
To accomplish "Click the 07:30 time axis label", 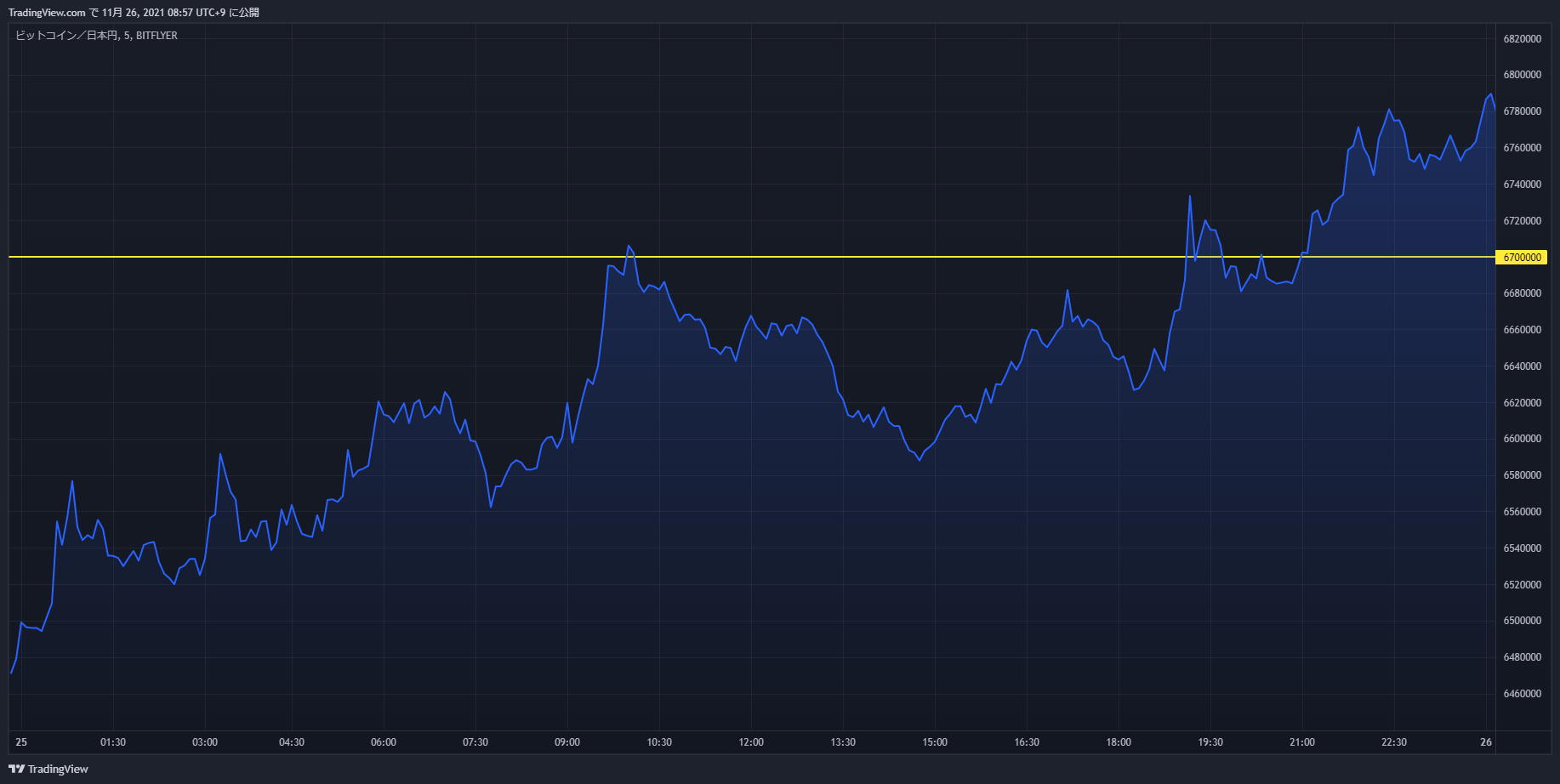I will click(x=475, y=742).
